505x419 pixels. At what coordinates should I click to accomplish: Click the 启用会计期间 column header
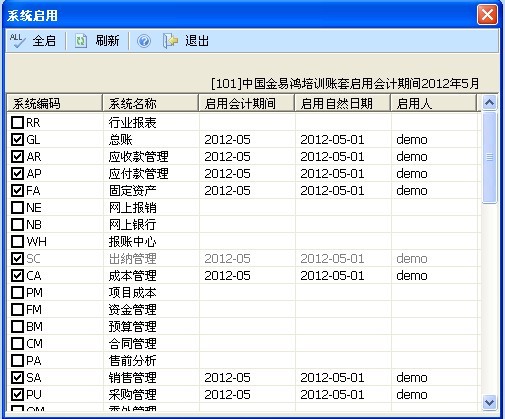coord(247,103)
